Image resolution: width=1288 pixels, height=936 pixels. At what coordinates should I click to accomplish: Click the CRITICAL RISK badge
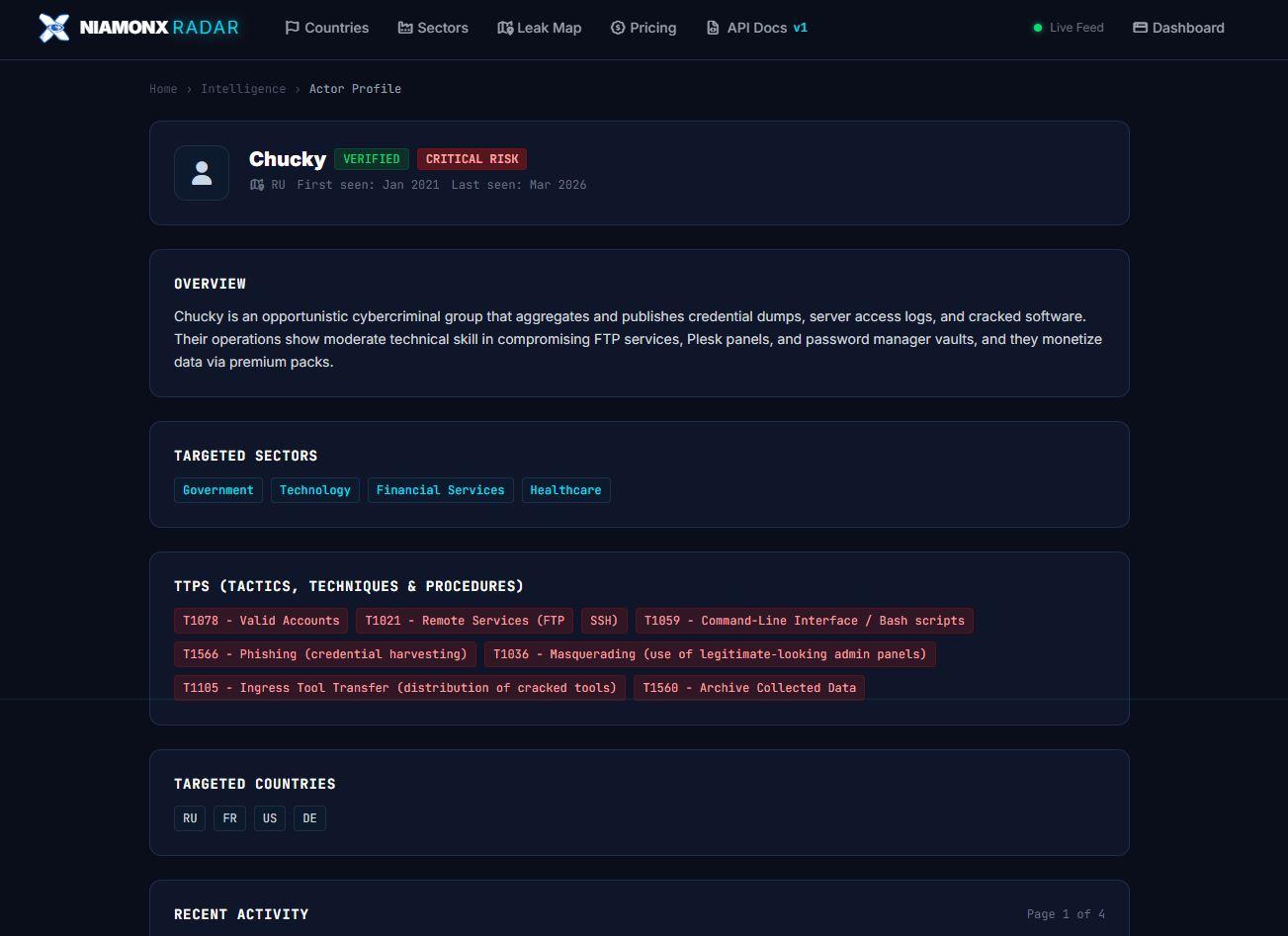point(472,159)
